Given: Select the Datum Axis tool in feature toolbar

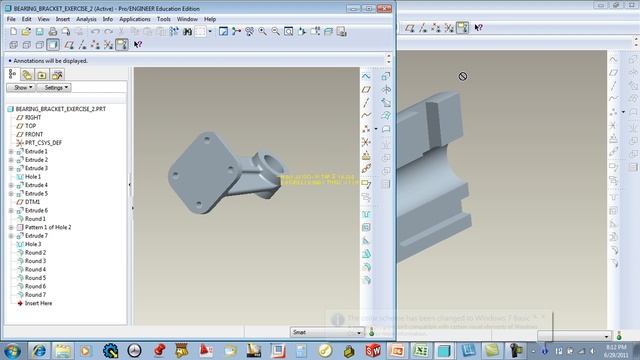Looking at the screenshot, I should click(x=366, y=102).
